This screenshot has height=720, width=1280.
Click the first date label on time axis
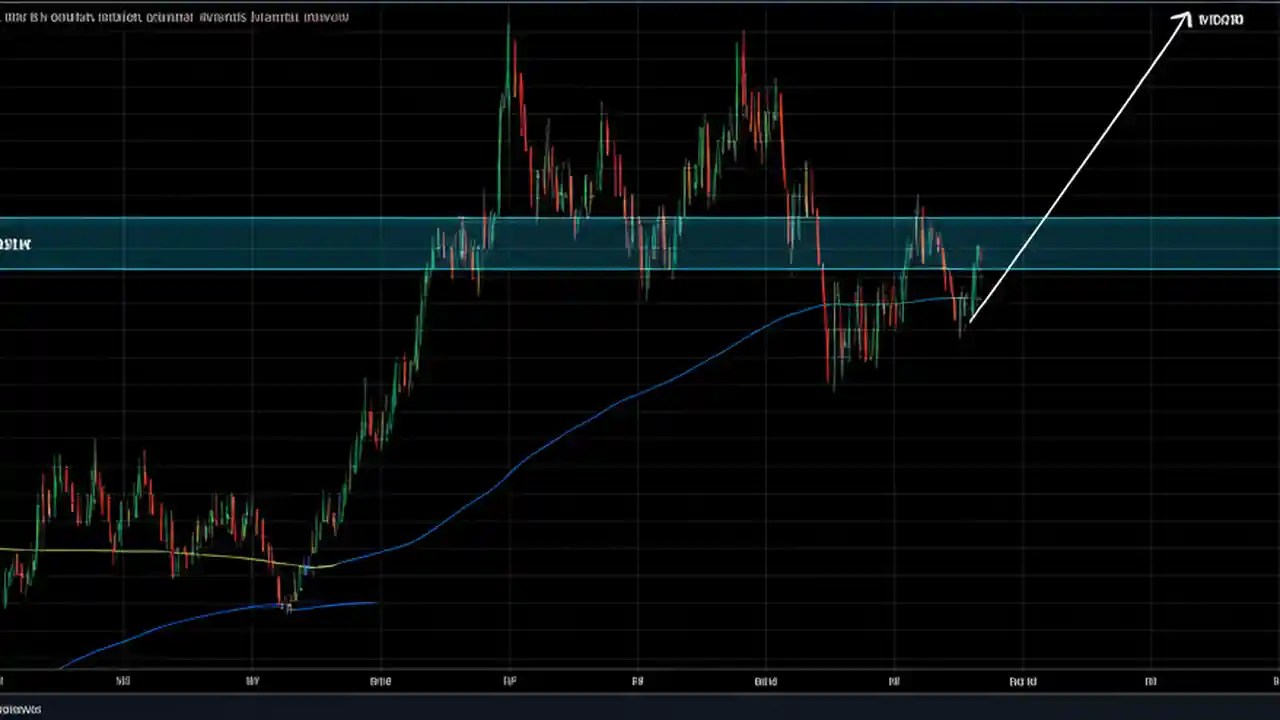(123, 681)
